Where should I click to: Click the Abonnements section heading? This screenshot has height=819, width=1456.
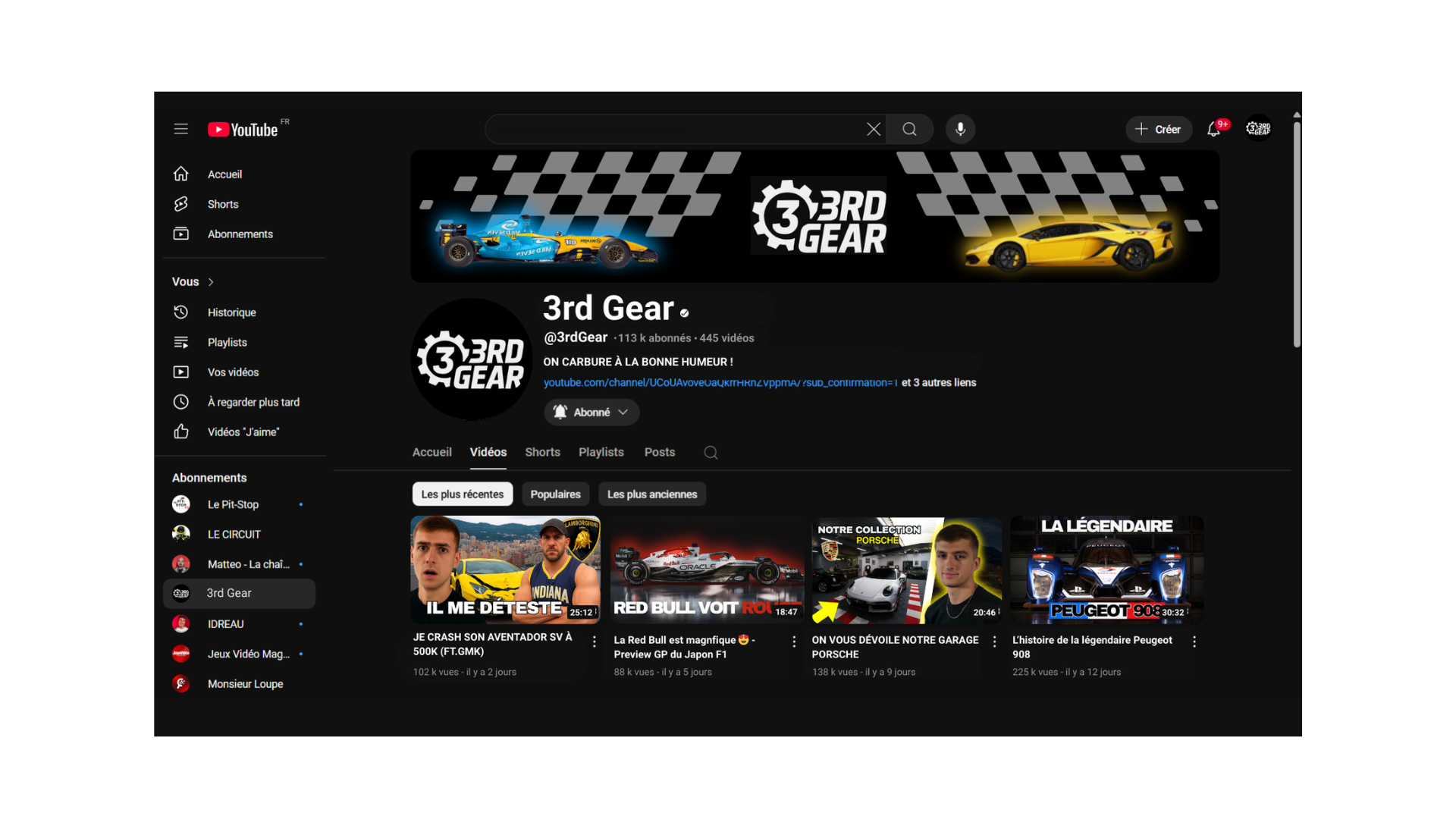point(209,478)
